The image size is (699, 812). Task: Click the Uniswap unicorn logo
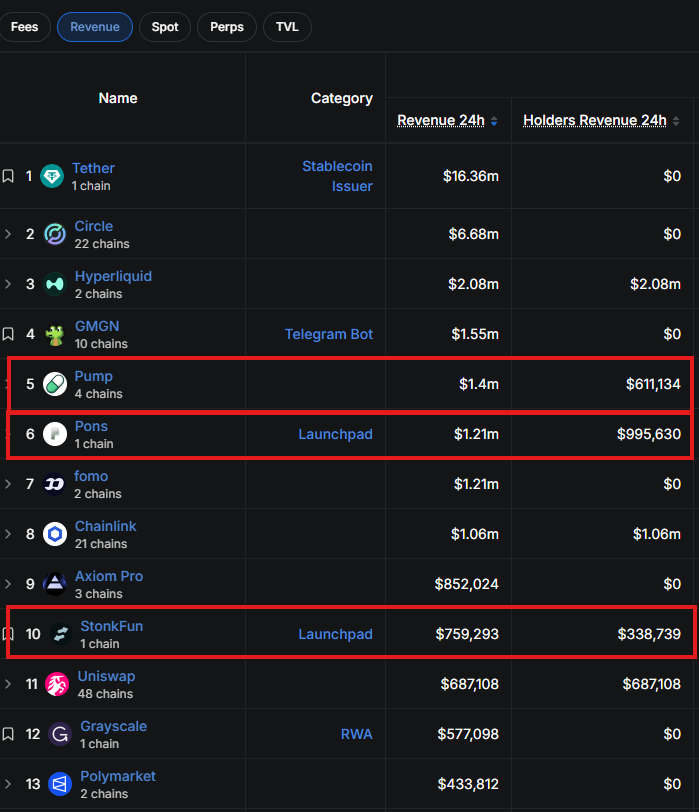[57, 684]
